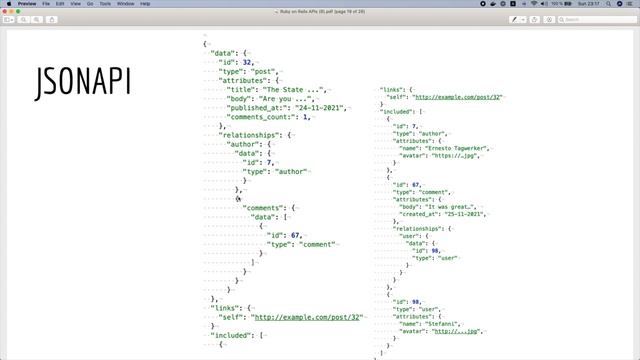The width and height of the screenshot is (640, 360).
Task: Show the markup toolbar
Action: click(x=549, y=20)
